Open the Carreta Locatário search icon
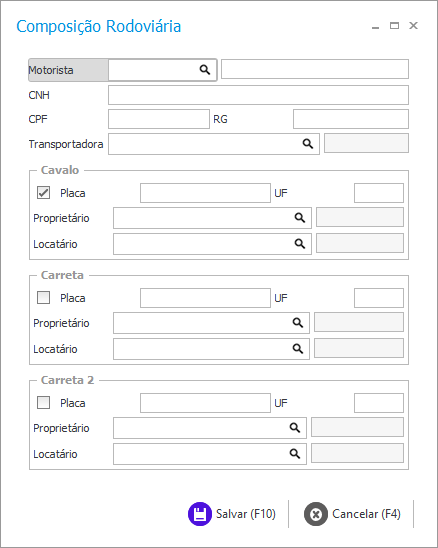Viewport: 438px width, 548px height. pyautogui.click(x=297, y=348)
